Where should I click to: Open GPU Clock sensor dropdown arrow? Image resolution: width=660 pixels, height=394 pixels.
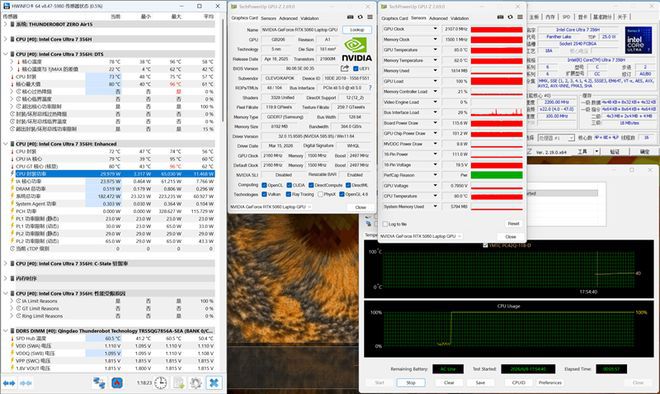coord(435,29)
